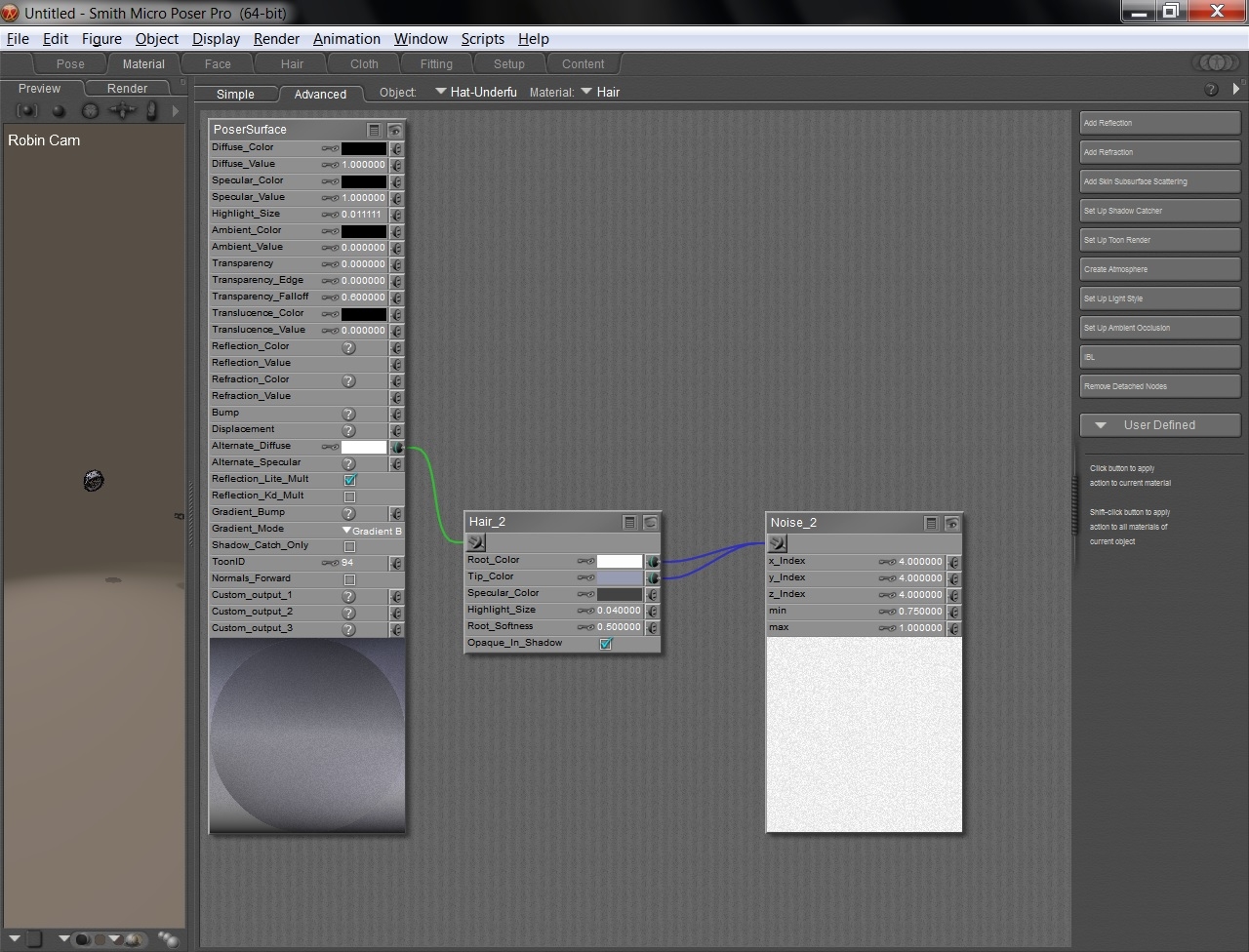Viewport: 1249px width, 952px height.
Task: Click the Add Reflection button
Action: [x=1159, y=123]
